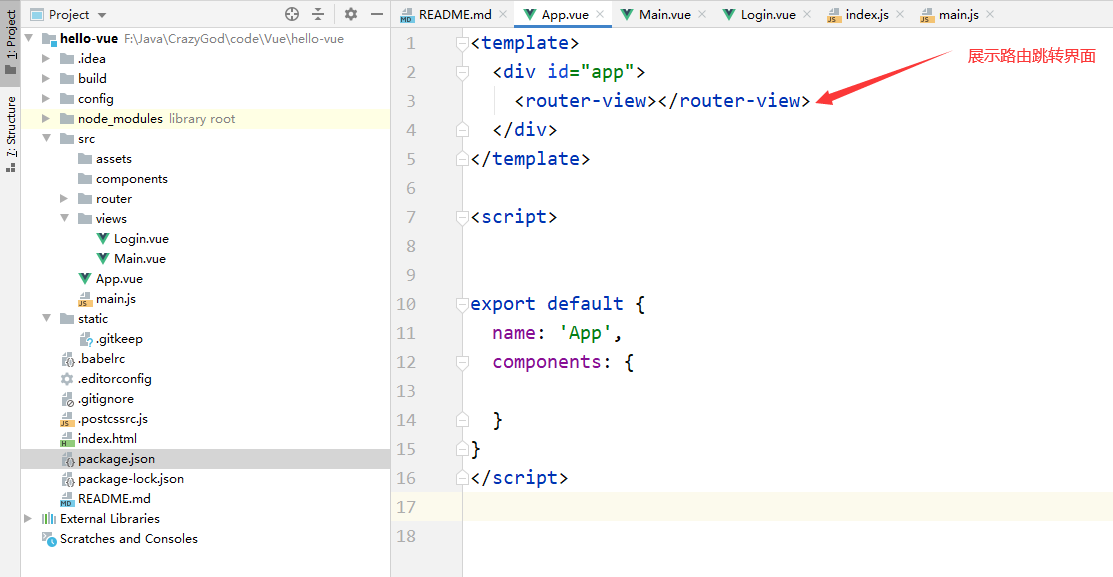
Task: Close the README.md tab
Action: coord(503,14)
